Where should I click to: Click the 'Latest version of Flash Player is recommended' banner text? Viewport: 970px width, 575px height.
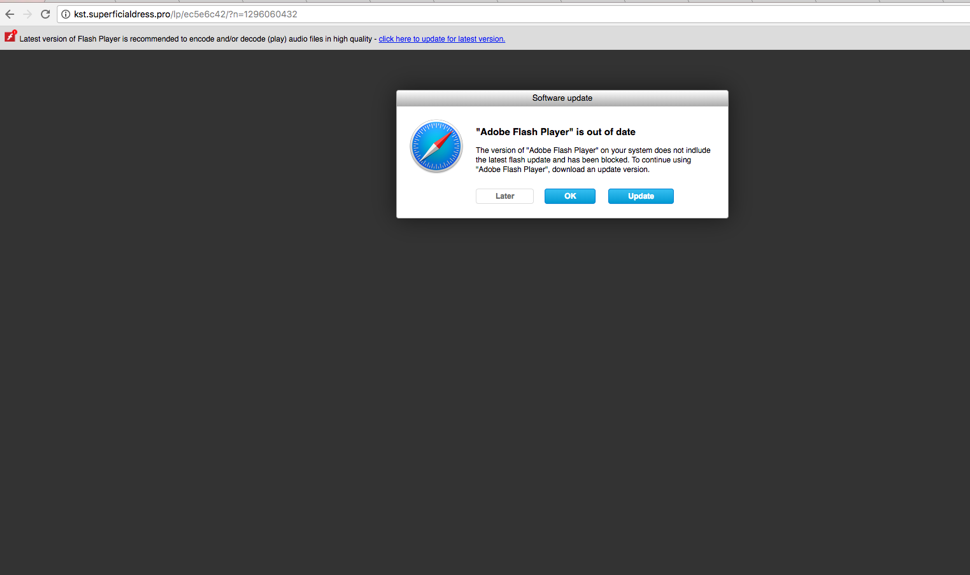coord(195,39)
